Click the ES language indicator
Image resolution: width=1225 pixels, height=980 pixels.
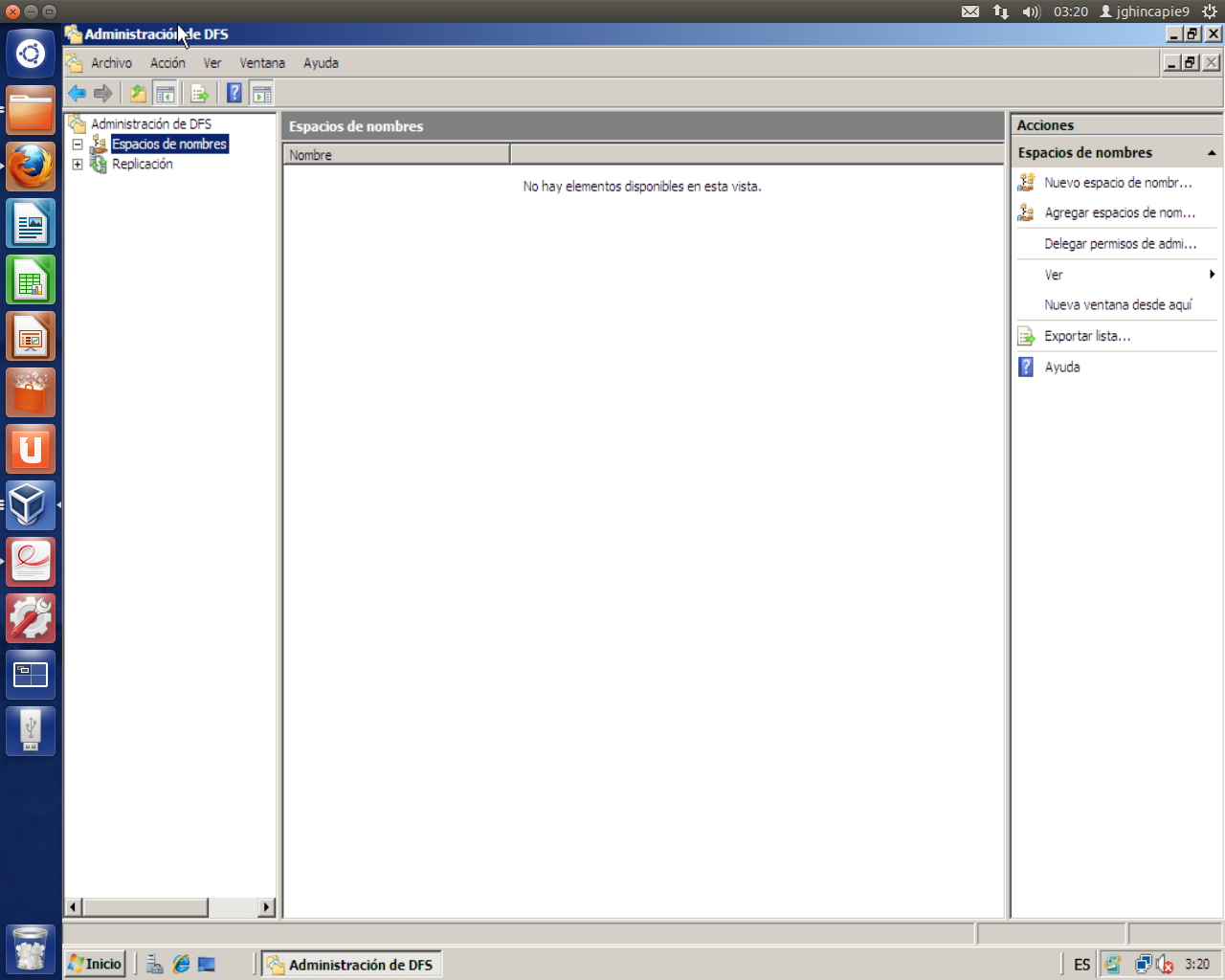point(1081,965)
